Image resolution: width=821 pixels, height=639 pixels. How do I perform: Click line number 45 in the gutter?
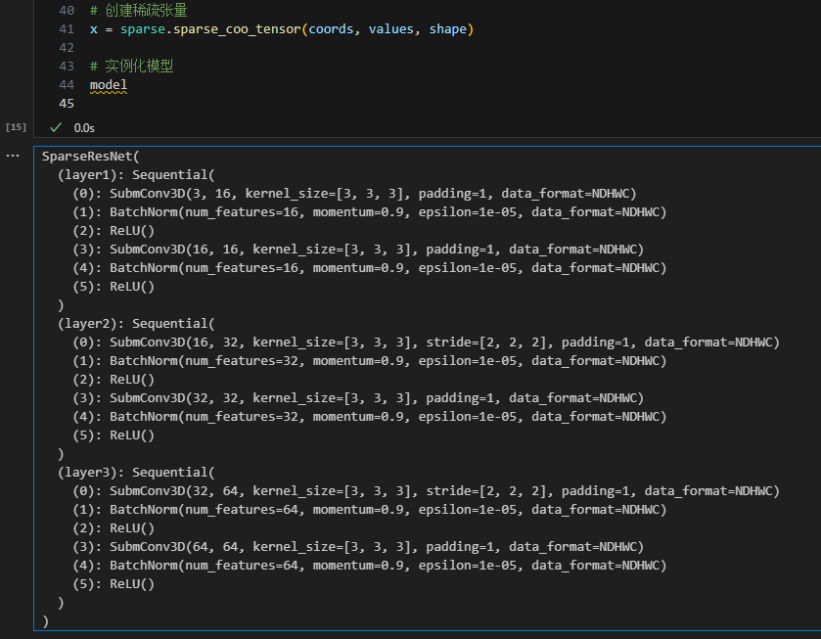(66, 103)
